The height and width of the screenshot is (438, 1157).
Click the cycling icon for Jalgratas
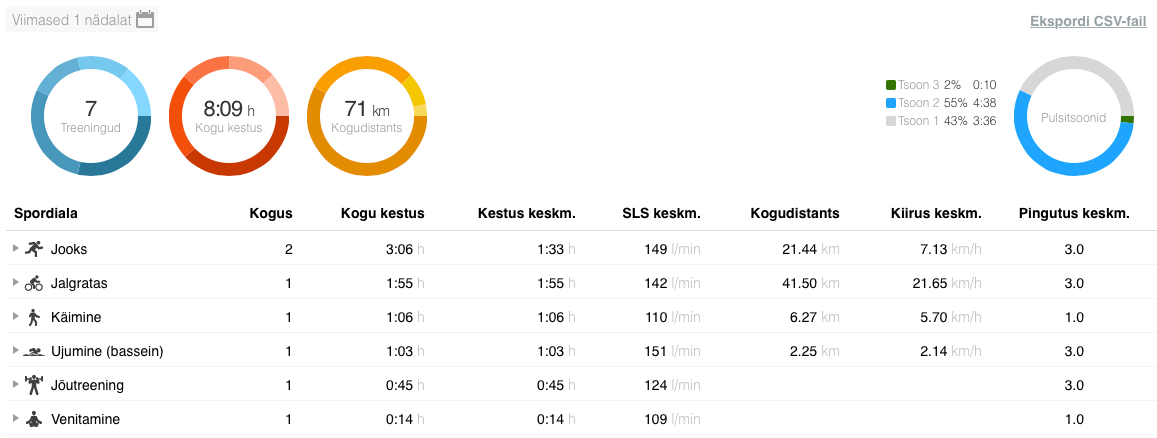(x=35, y=283)
